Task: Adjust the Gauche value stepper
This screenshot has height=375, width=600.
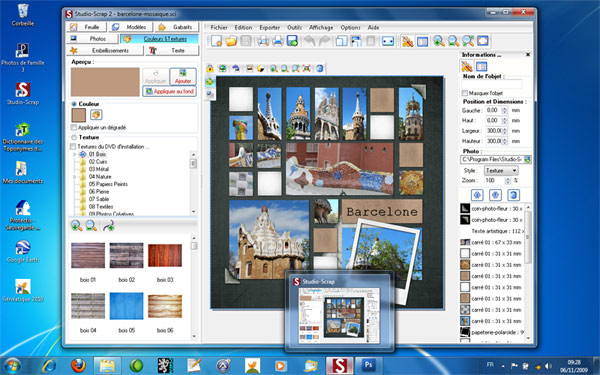Action: click(504, 111)
